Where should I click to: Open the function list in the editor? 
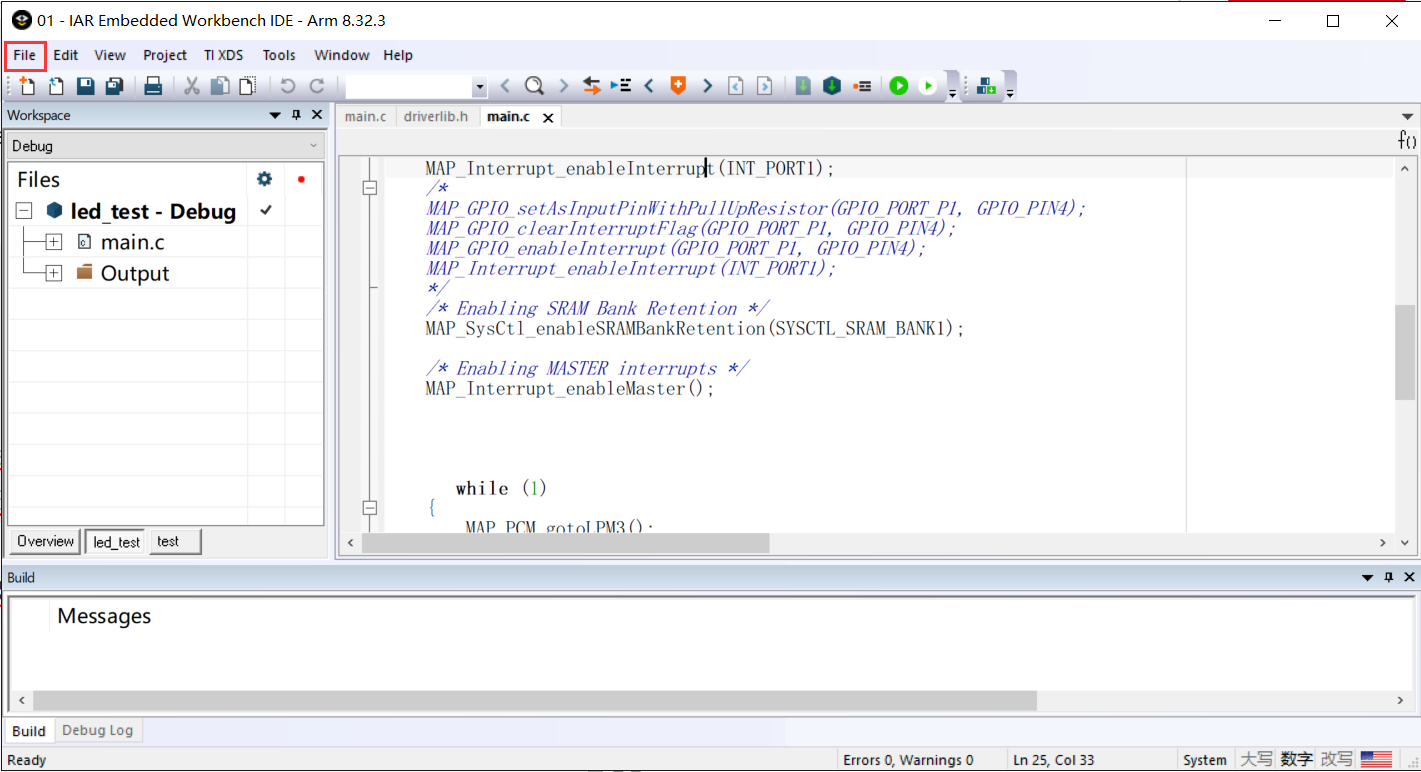1407,141
